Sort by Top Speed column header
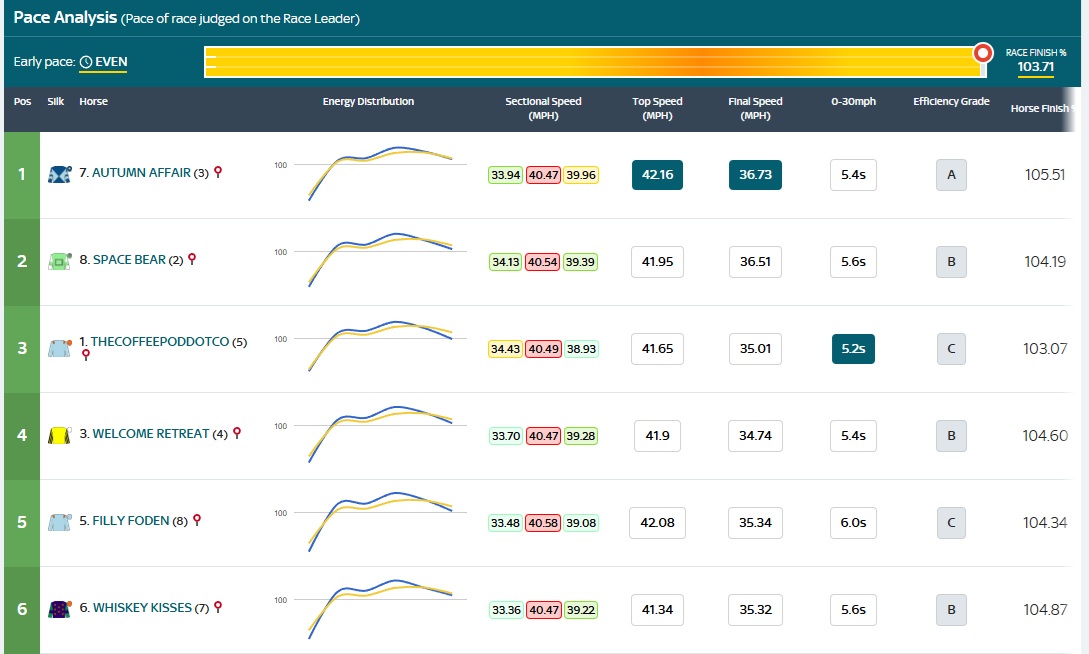The height and width of the screenshot is (654, 1089). coord(657,108)
